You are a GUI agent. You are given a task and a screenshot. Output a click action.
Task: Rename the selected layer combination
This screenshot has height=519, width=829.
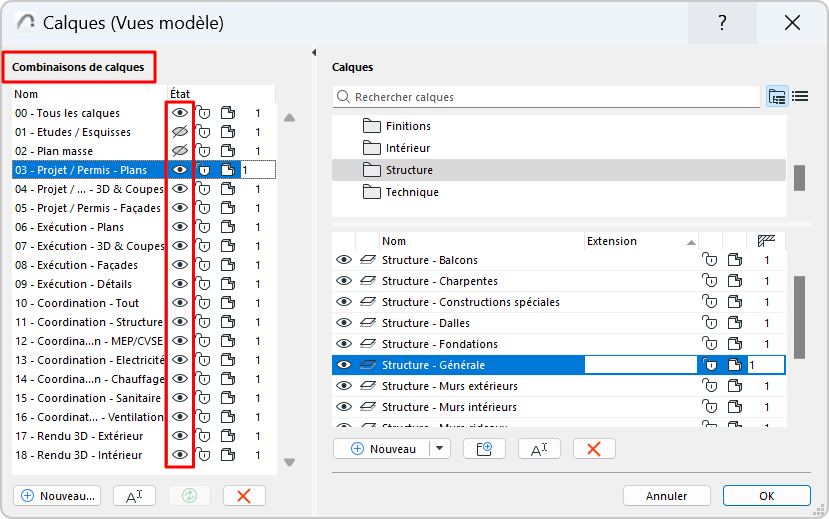(134, 496)
